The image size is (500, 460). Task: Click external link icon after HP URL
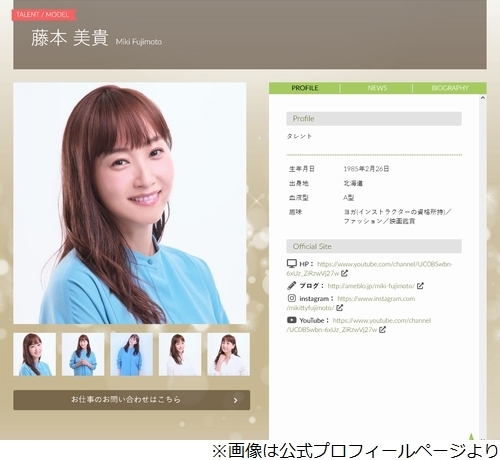(344, 273)
